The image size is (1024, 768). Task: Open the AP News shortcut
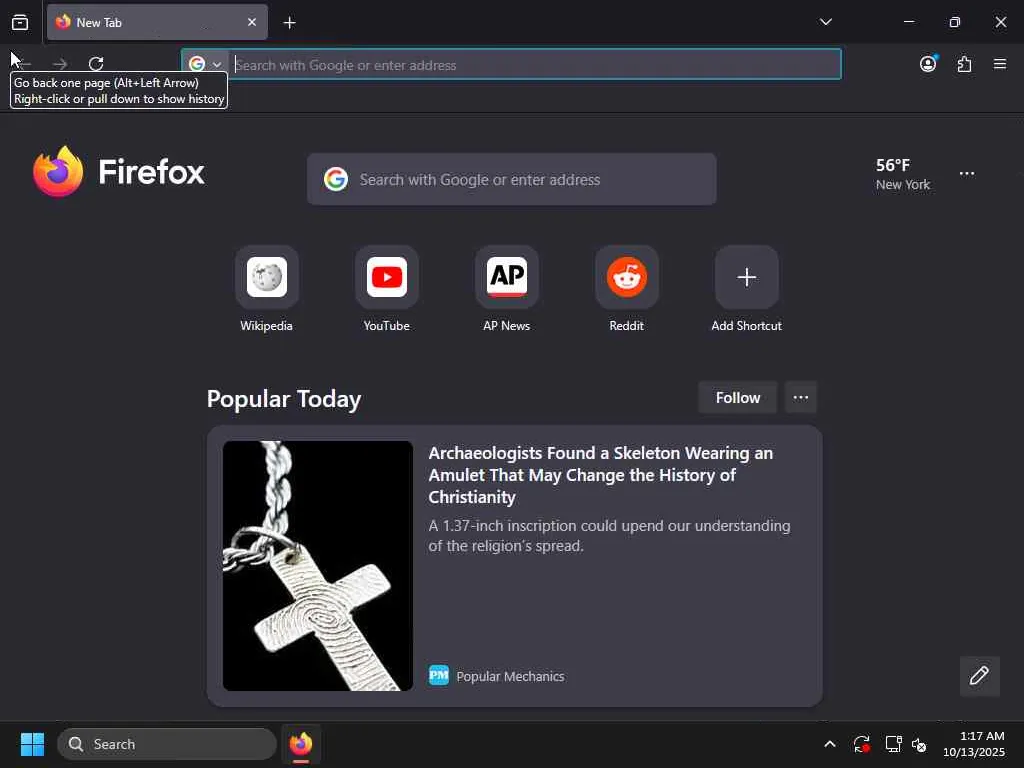(x=507, y=289)
